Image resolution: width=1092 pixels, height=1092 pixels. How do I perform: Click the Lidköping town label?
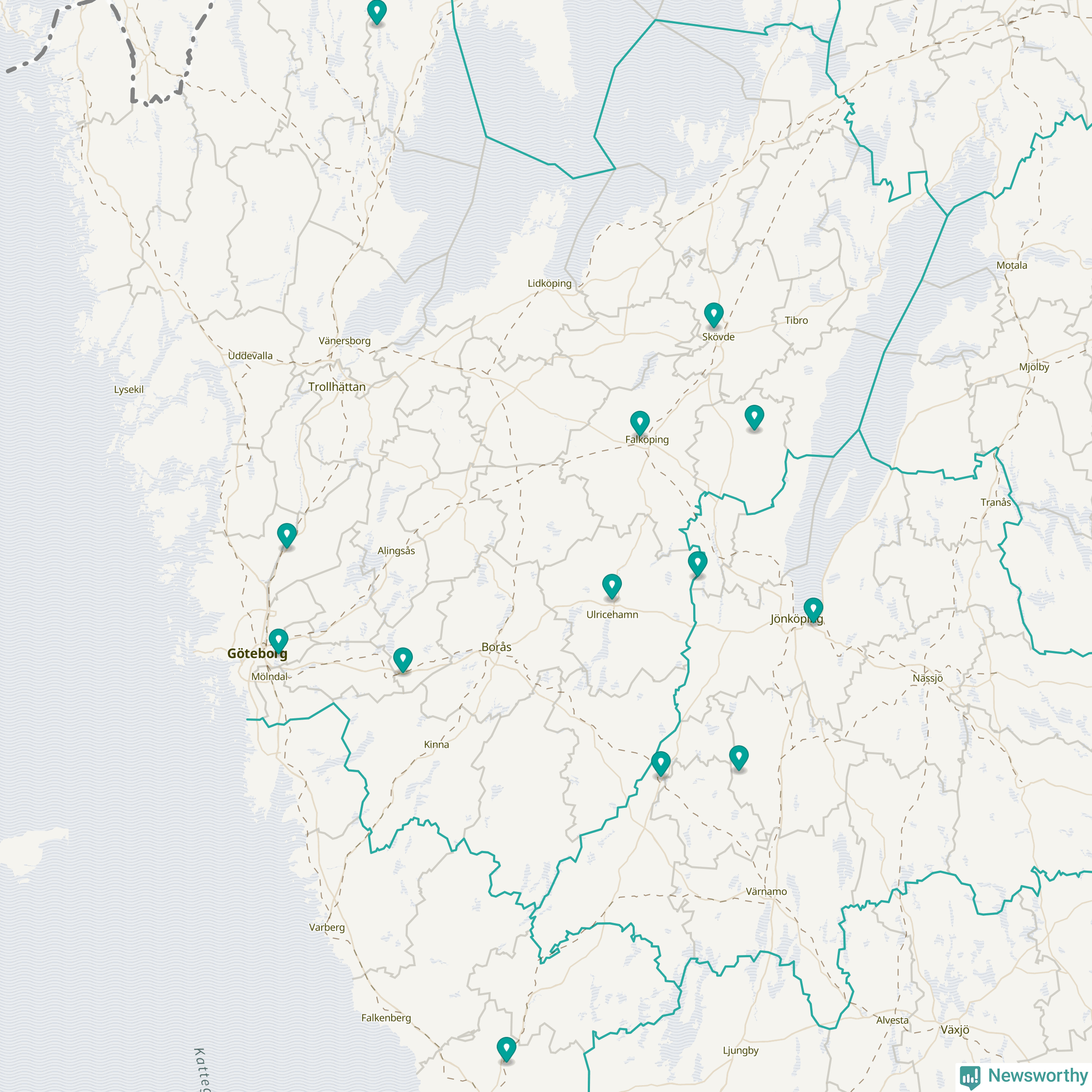click(549, 283)
